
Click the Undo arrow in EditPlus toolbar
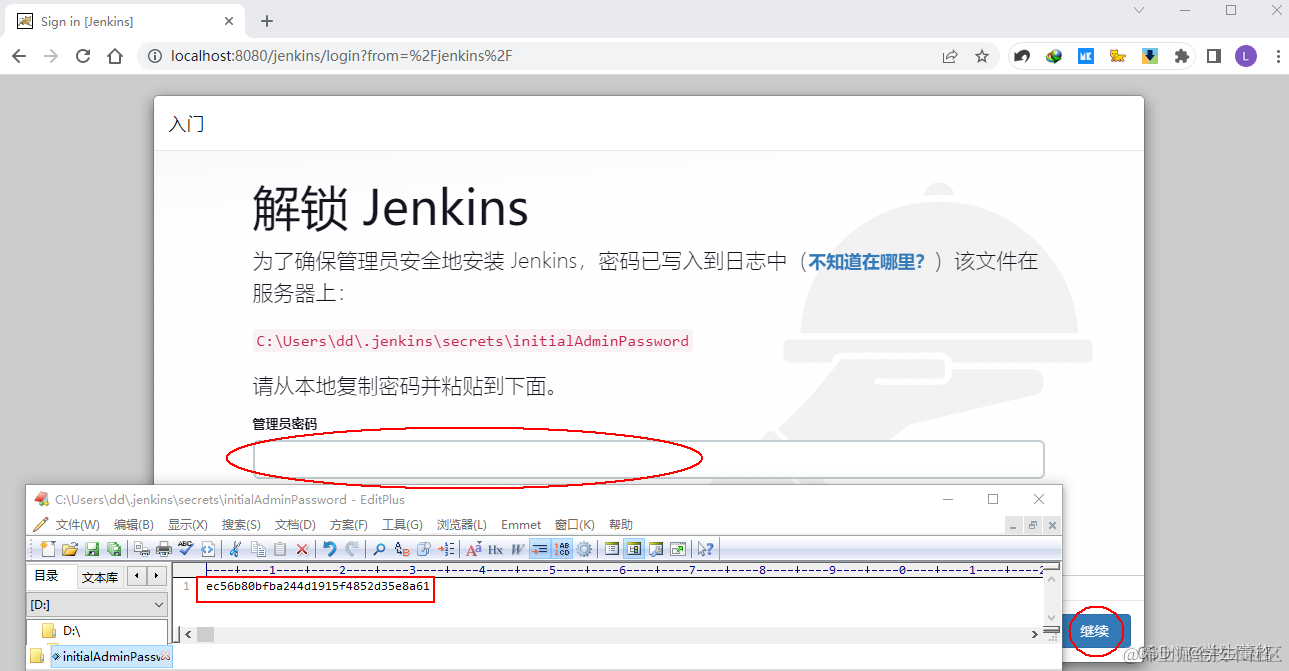click(x=330, y=549)
